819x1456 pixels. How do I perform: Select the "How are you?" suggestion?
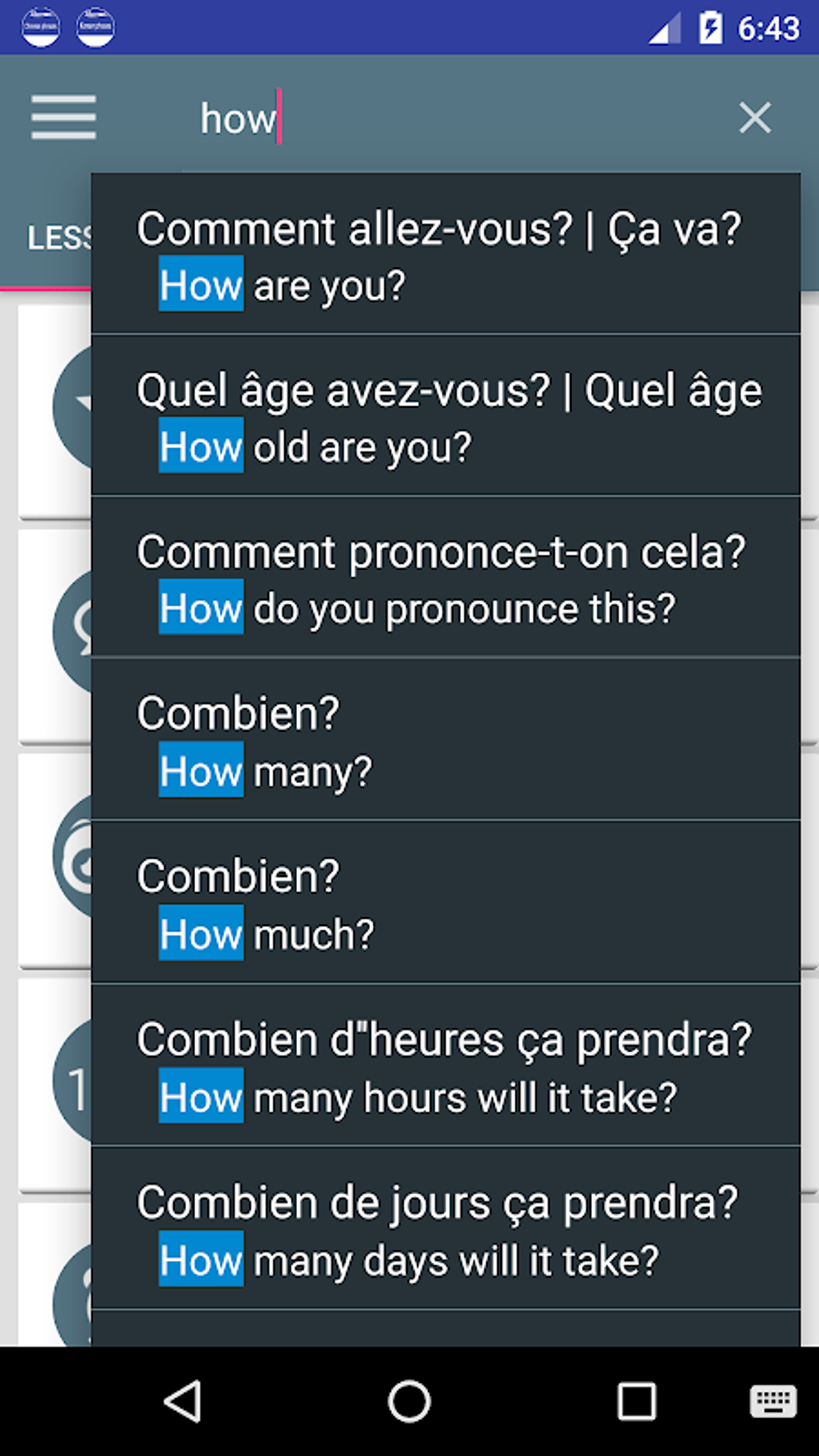coord(446,255)
